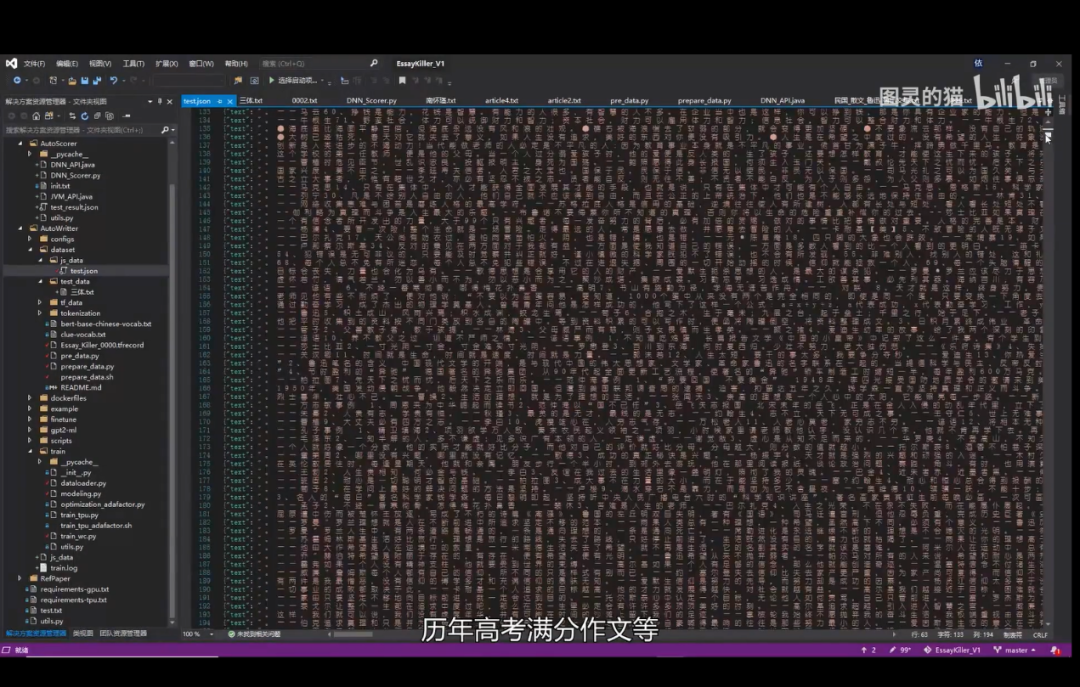Expand the configs folder
The image size is (1080, 687).
click(30, 239)
